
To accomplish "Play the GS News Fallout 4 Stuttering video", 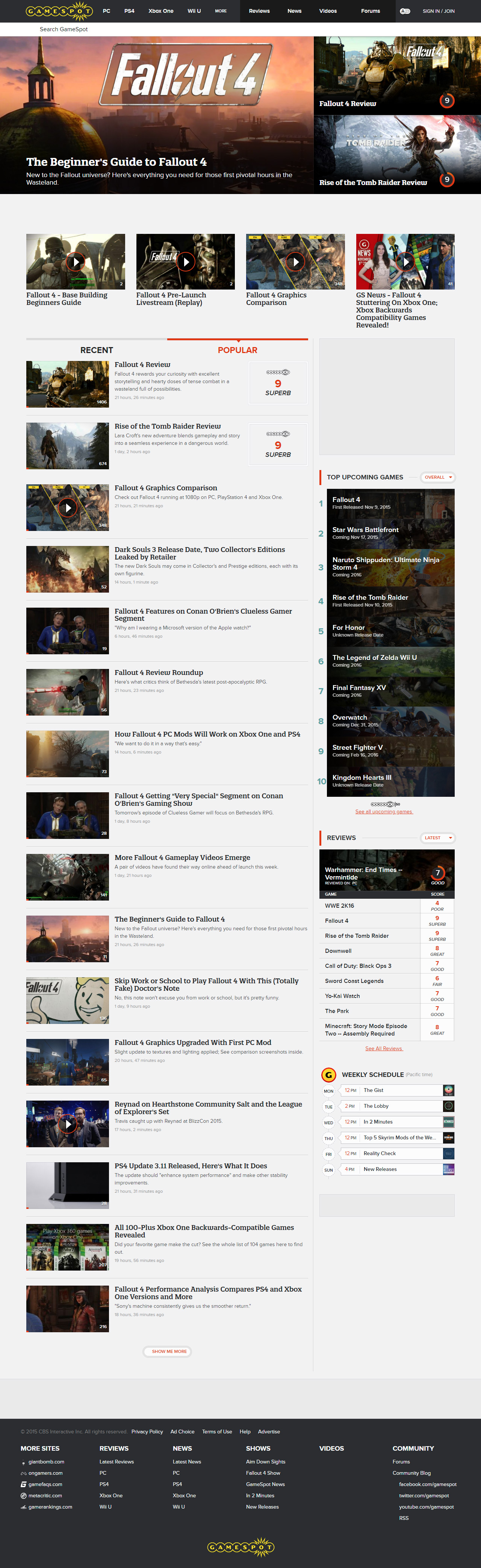I will click(x=405, y=262).
